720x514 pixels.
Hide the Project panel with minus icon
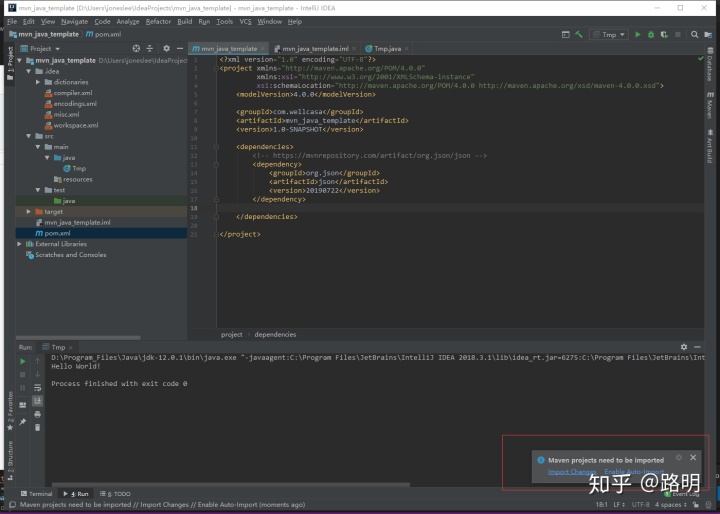coord(180,48)
